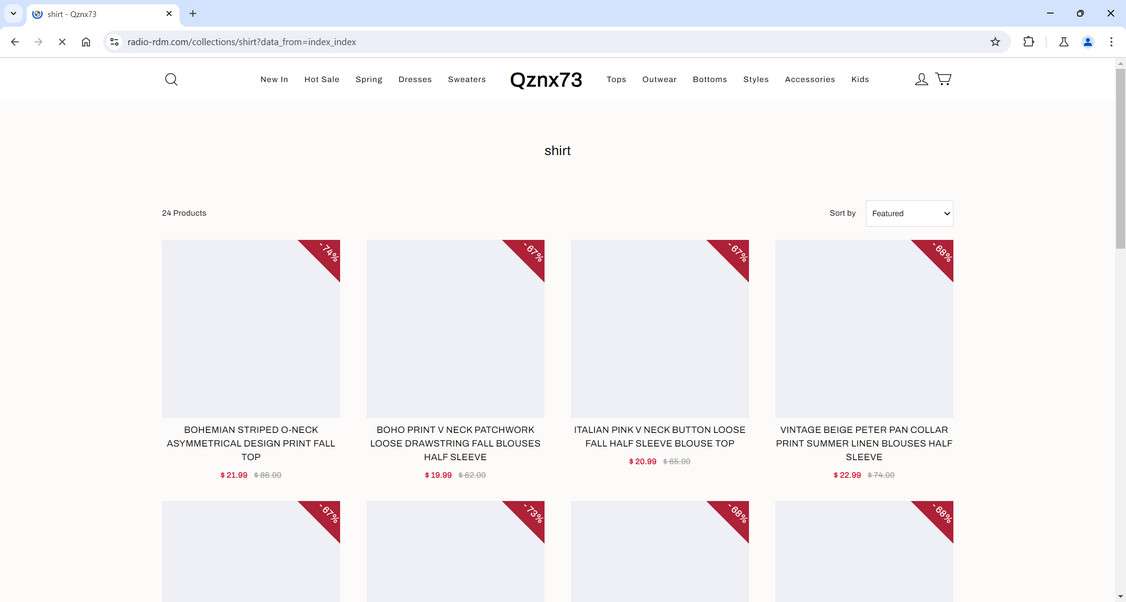Open the Dresses menu item
Viewport: 1126px width, 602px height.
coord(415,80)
